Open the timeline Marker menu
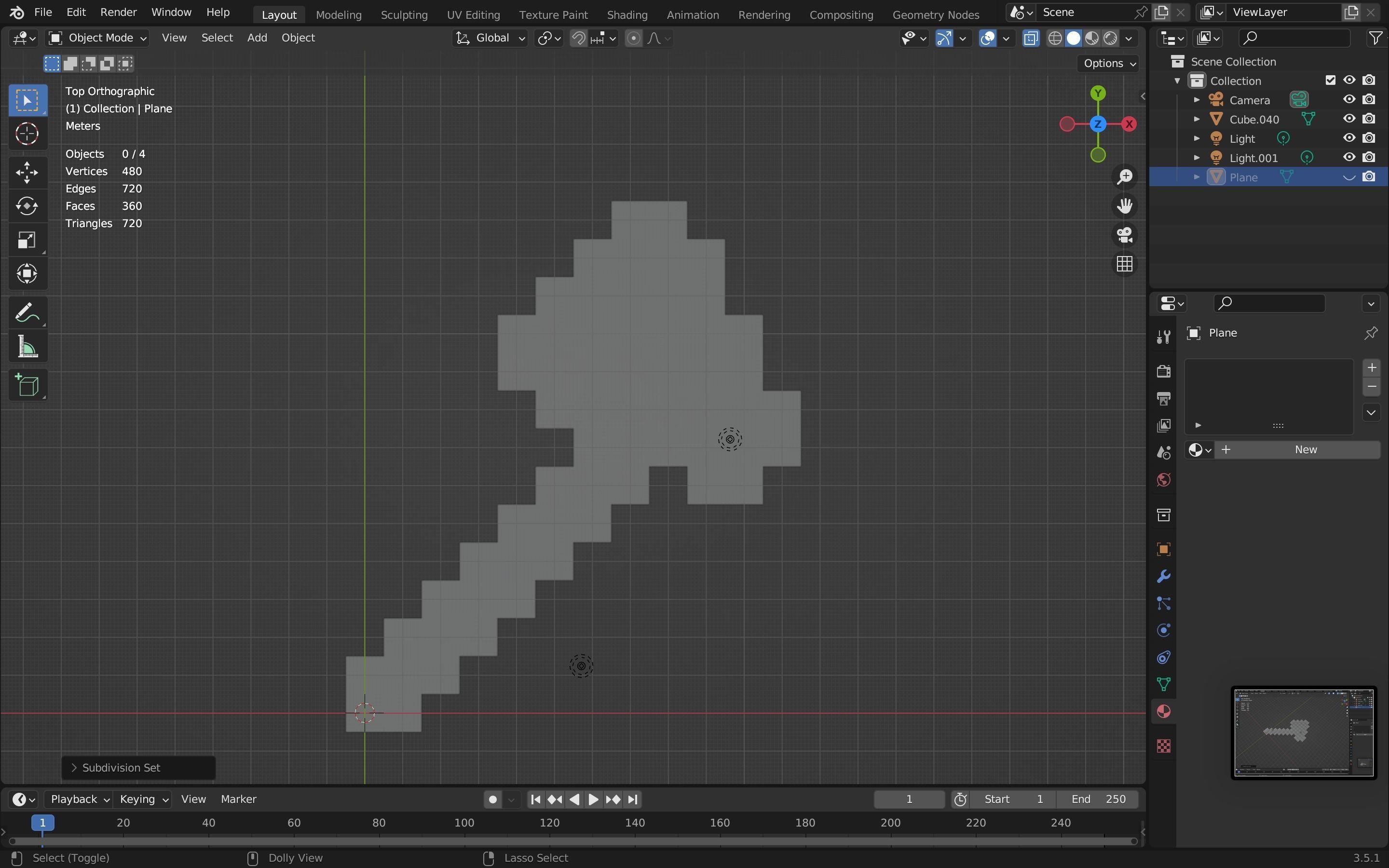The width and height of the screenshot is (1389, 868). (238, 799)
